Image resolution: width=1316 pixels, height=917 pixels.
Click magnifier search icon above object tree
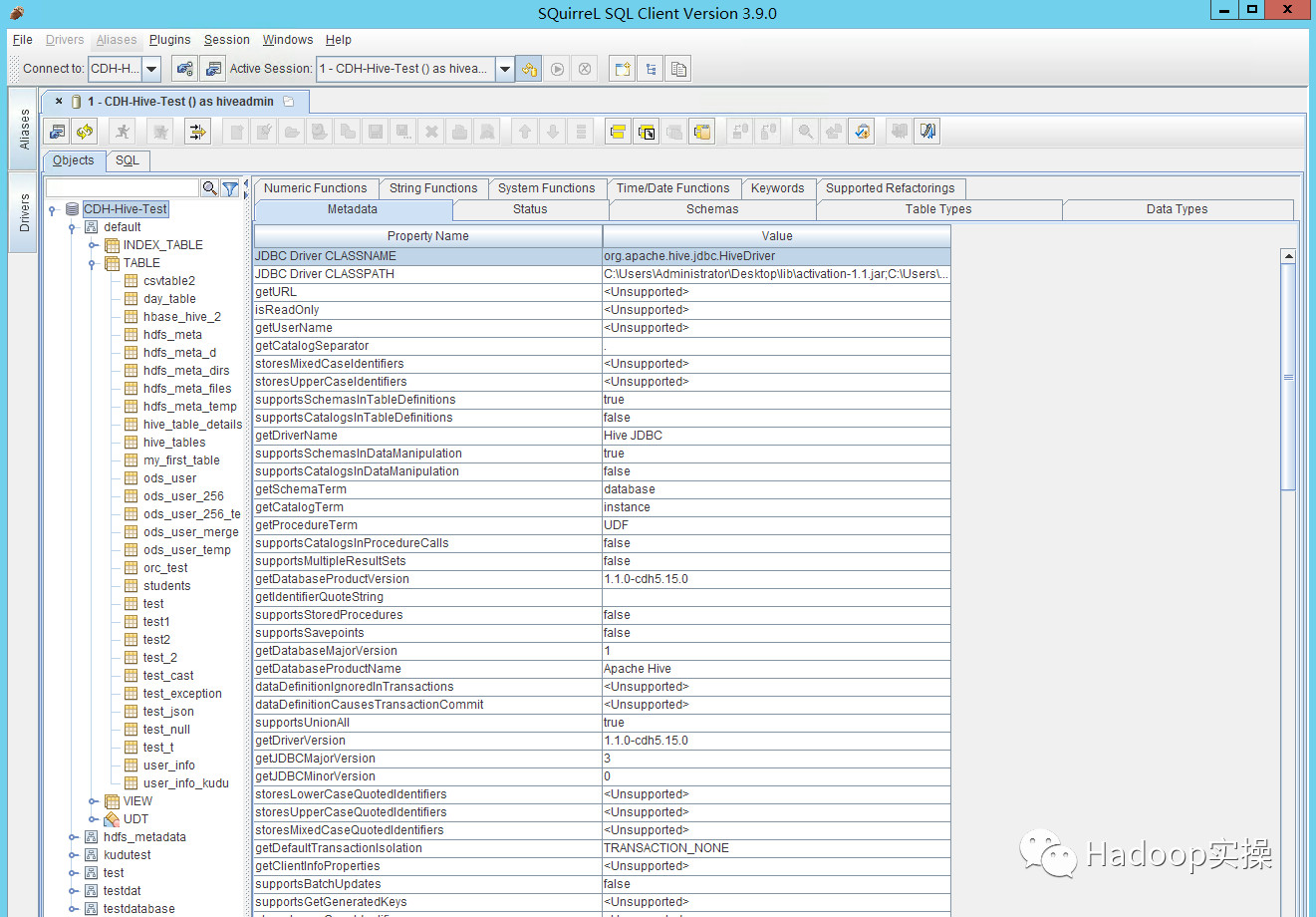[x=209, y=187]
